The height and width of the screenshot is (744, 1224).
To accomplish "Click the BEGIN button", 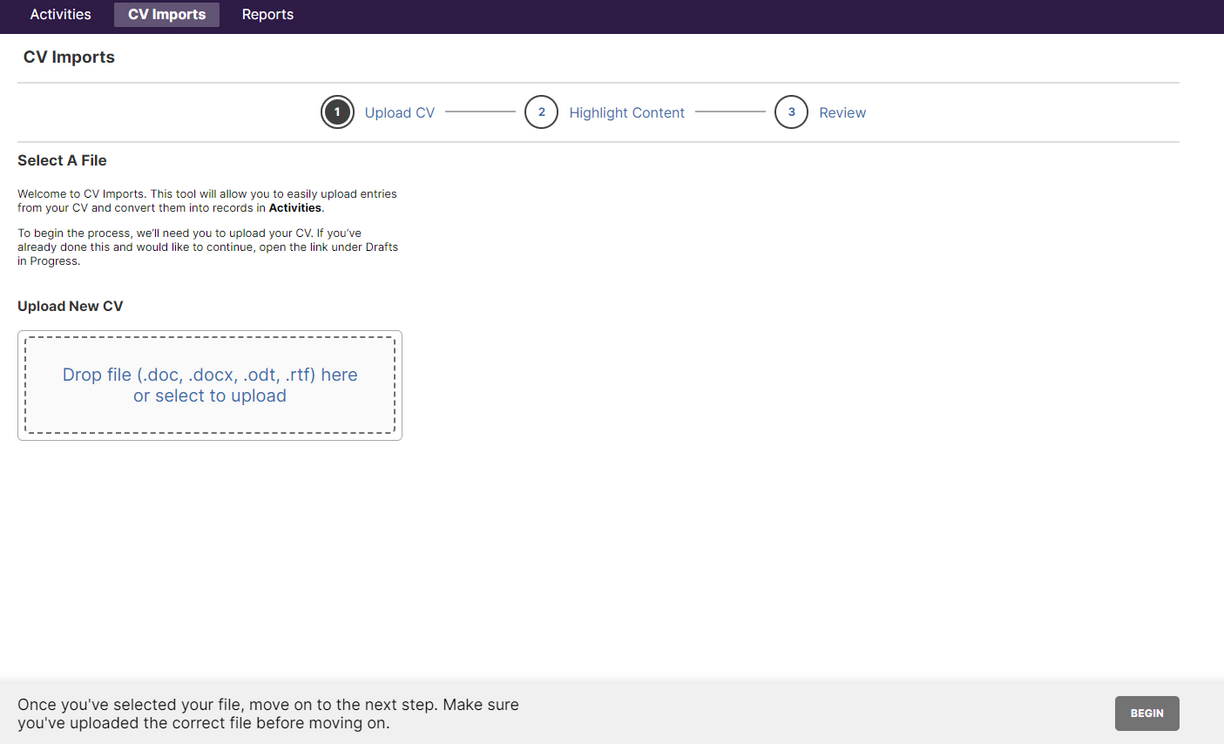I will [x=1147, y=713].
